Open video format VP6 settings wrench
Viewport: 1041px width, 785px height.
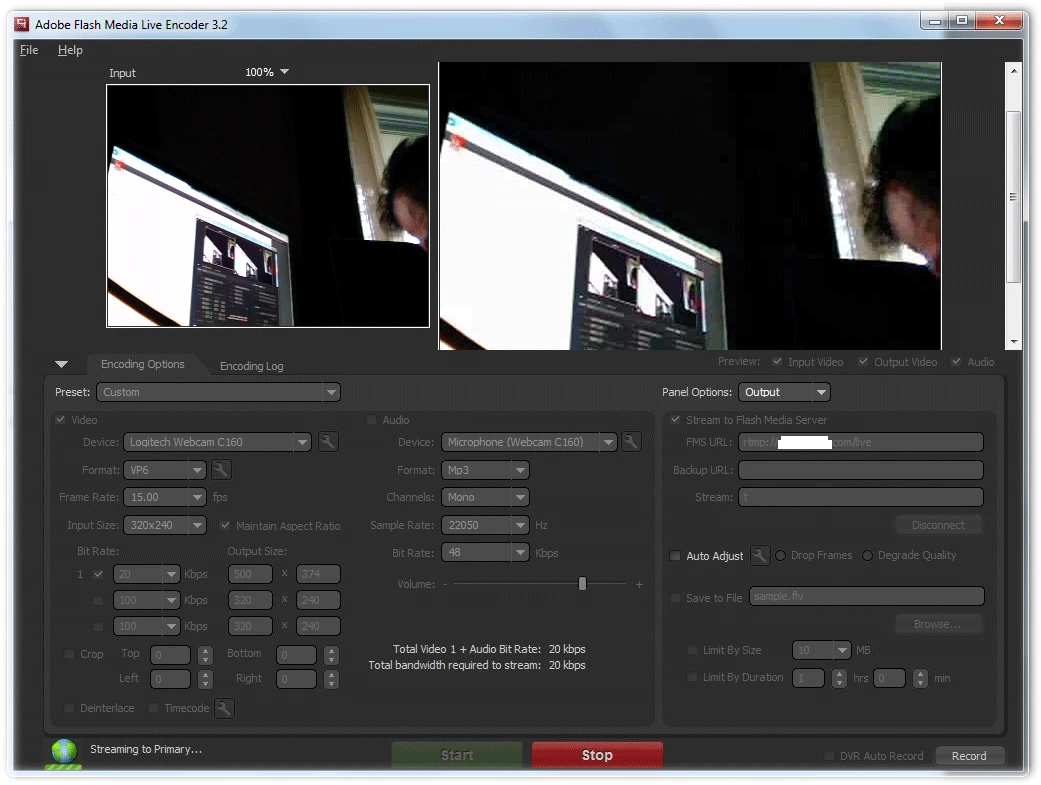tap(221, 470)
